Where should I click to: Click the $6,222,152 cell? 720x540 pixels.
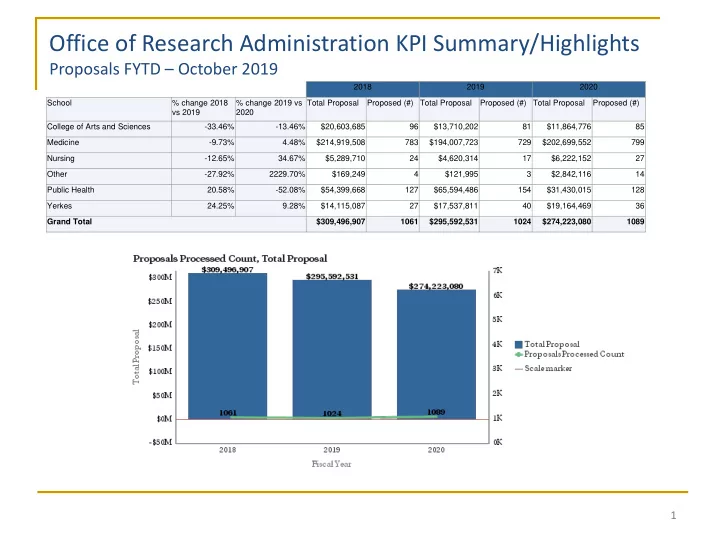point(562,158)
